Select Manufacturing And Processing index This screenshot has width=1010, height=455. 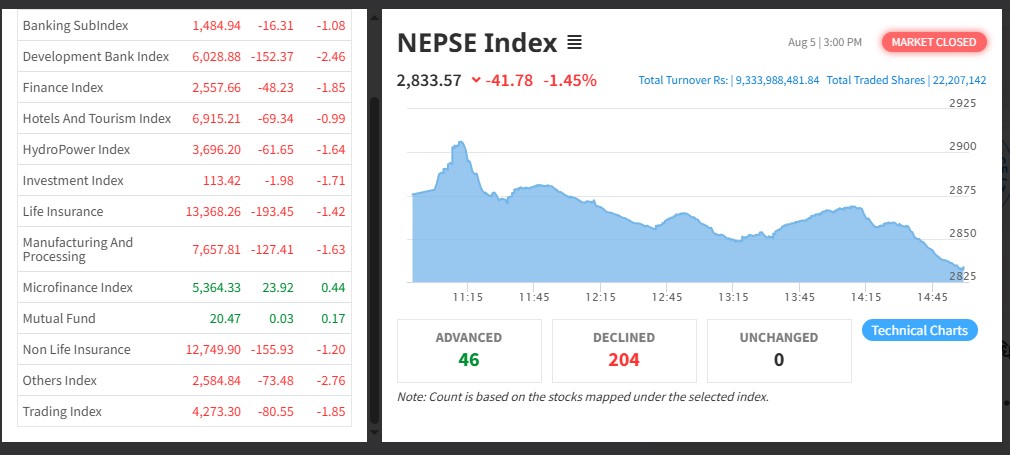tap(77, 249)
